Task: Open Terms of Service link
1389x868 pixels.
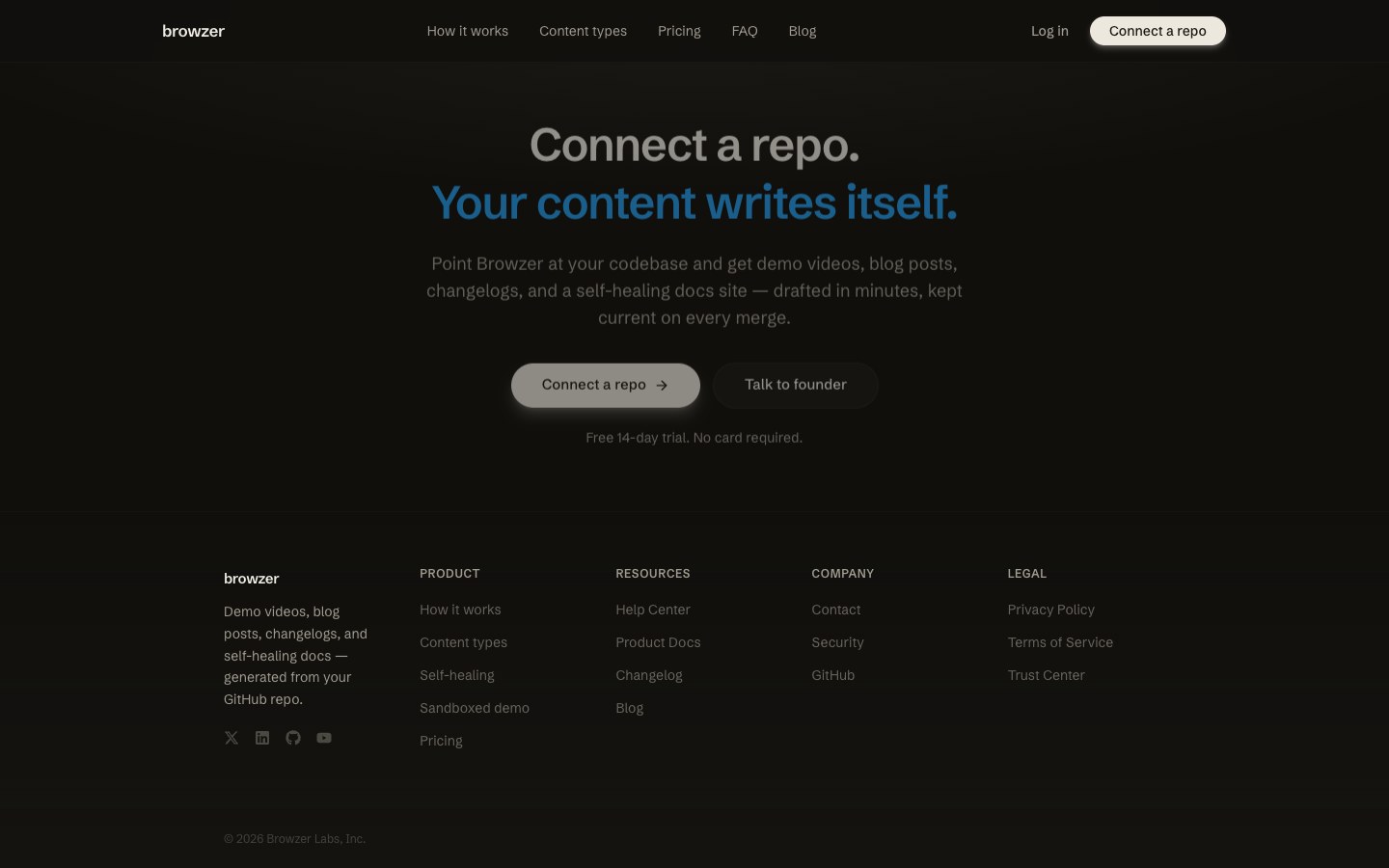Action: [x=1060, y=642]
